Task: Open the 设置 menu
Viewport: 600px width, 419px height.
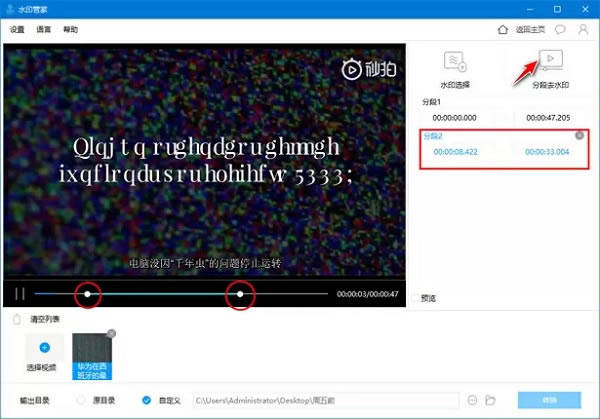Action: [17, 29]
